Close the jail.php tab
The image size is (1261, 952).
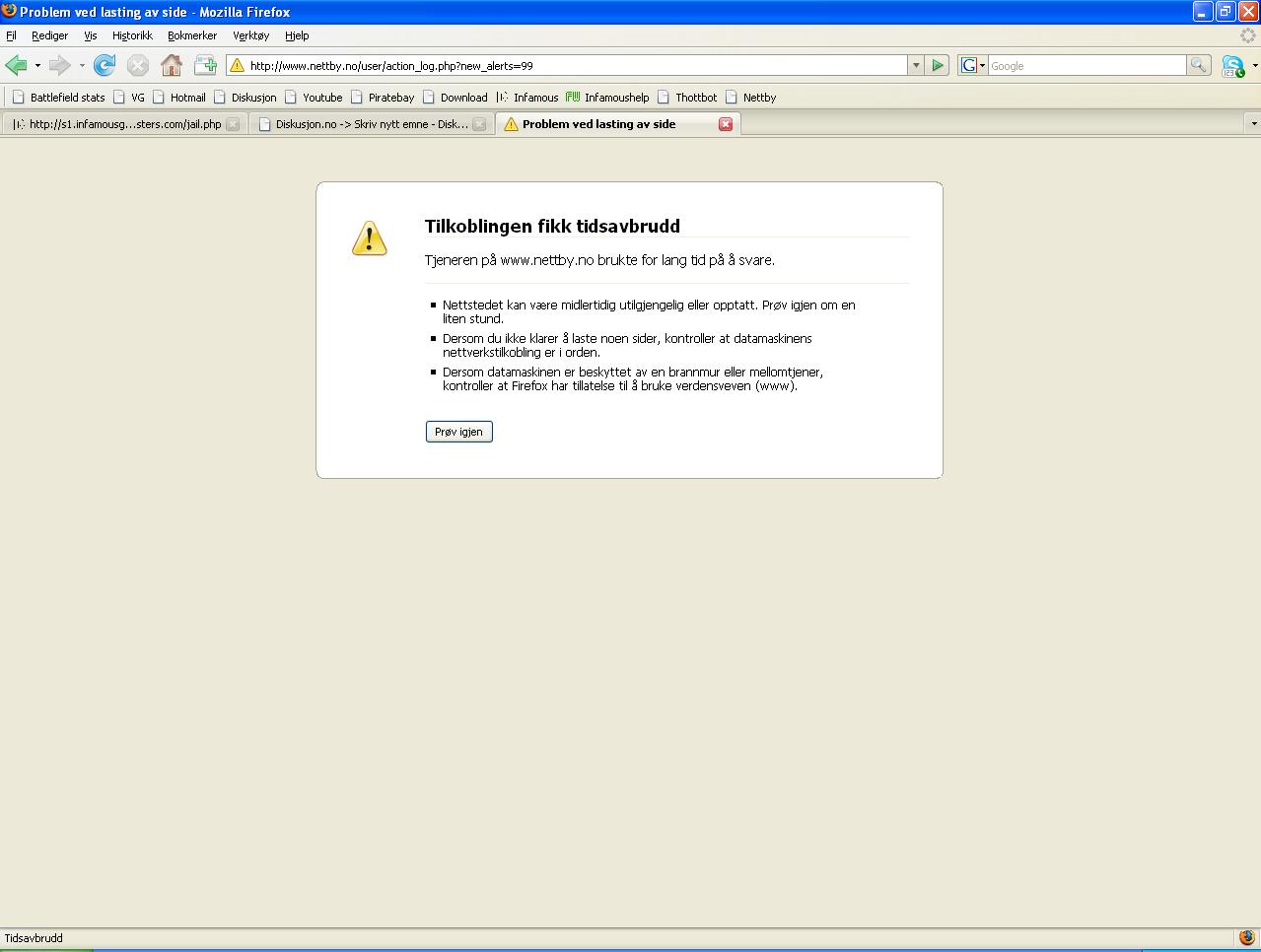[233, 124]
